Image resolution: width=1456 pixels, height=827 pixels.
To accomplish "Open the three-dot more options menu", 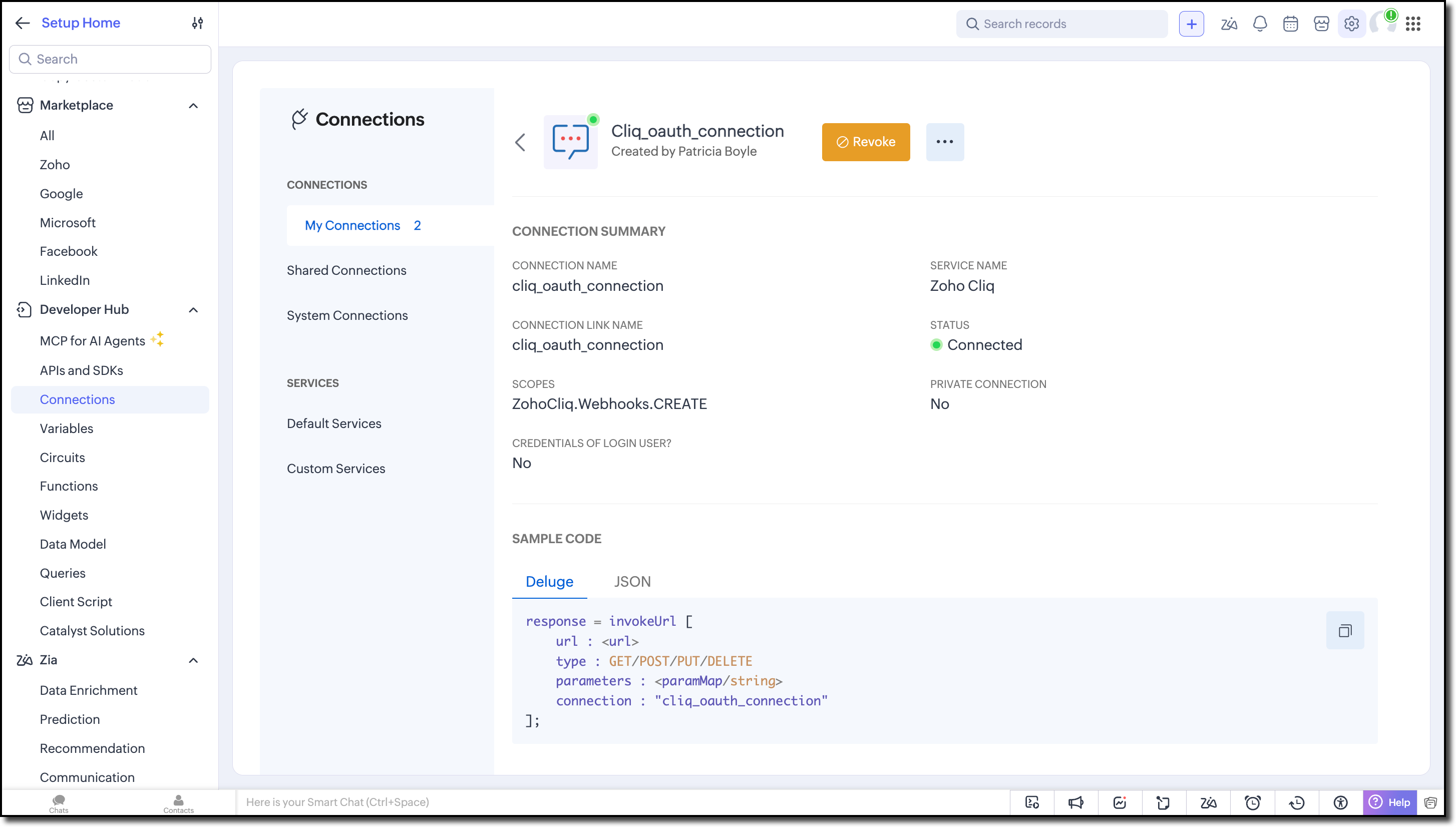I will 945,142.
